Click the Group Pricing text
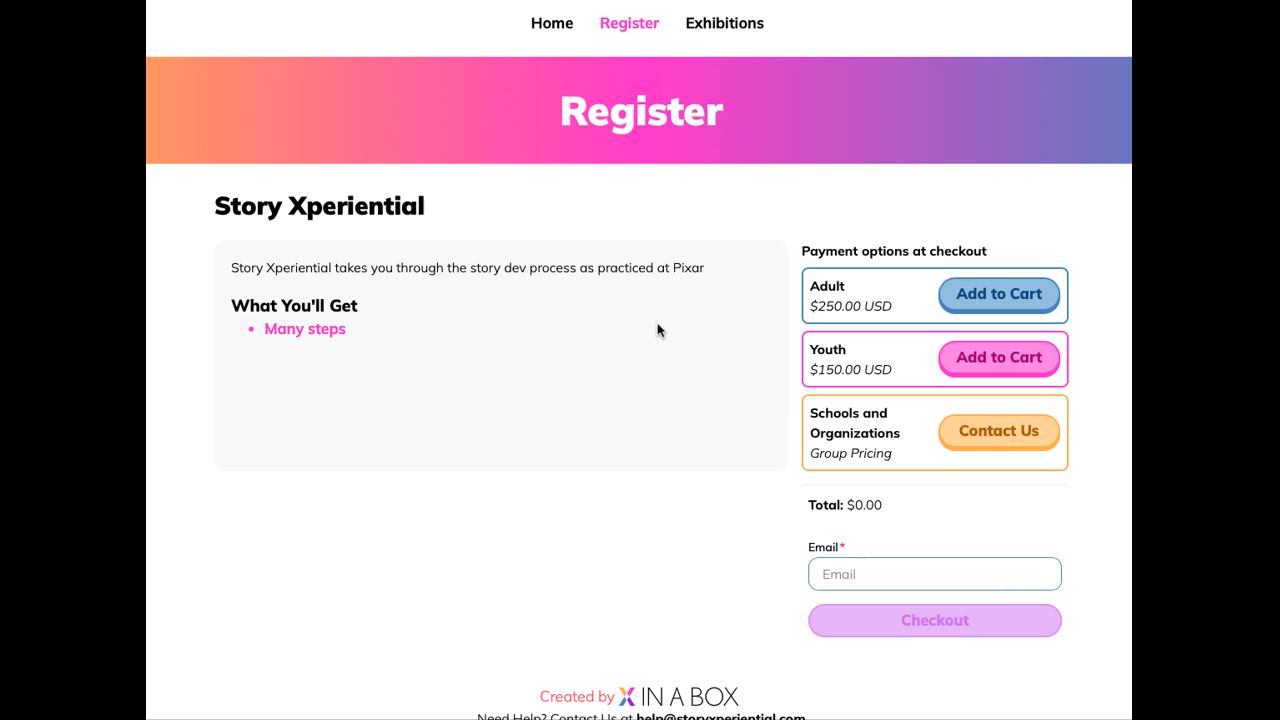The width and height of the screenshot is (1280, 720). click(x=850, y=453)
